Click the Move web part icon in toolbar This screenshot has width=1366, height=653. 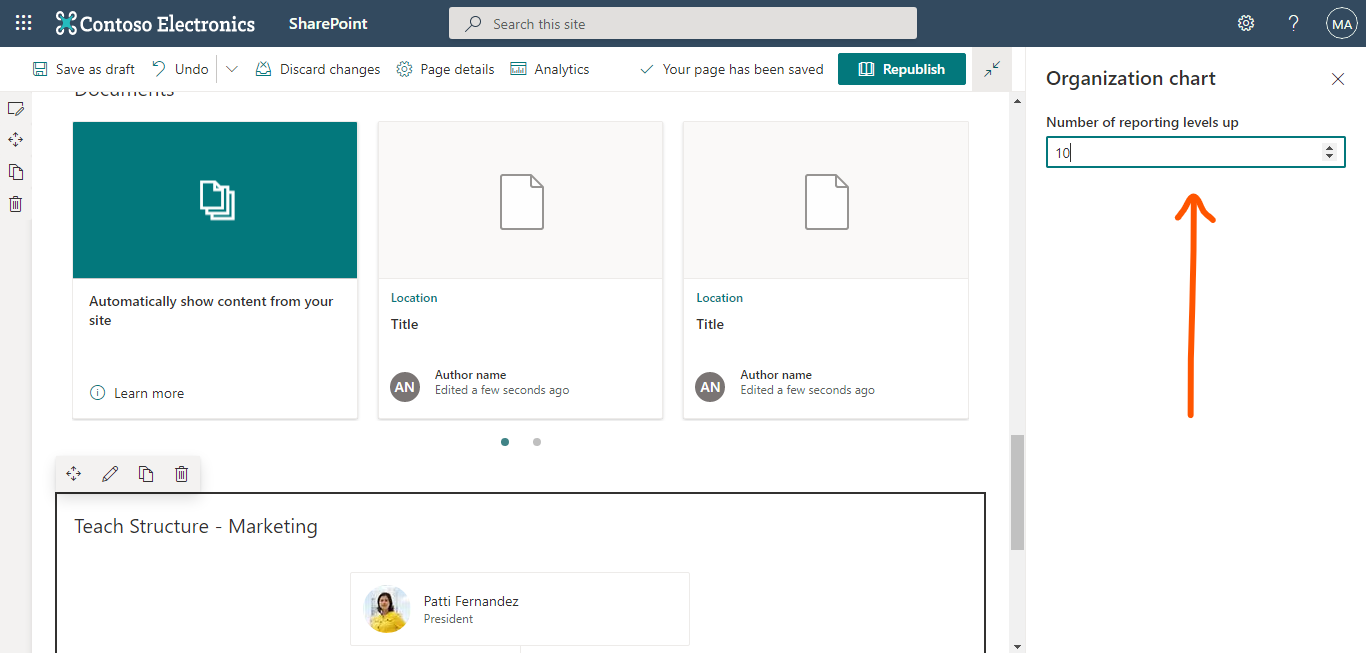[73, 473]
